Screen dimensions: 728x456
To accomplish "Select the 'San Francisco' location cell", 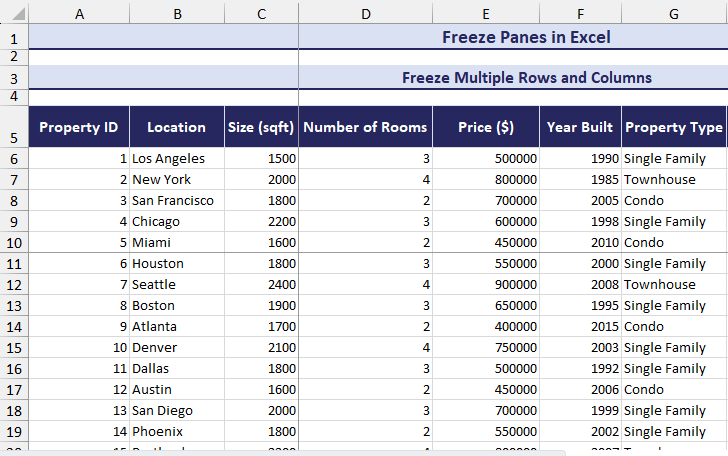I will 176,200.
